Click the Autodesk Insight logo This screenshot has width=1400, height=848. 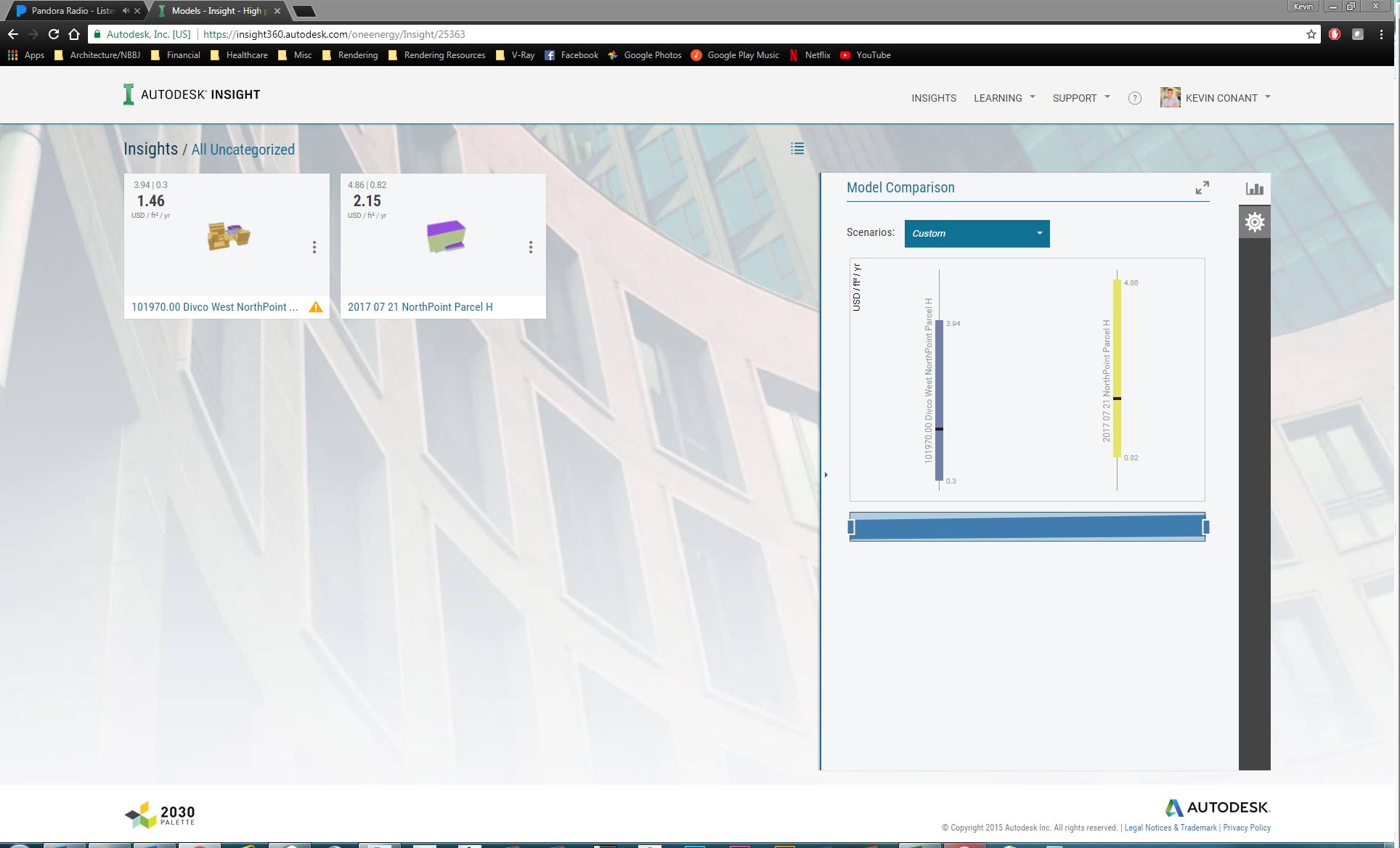click(191, 94)
